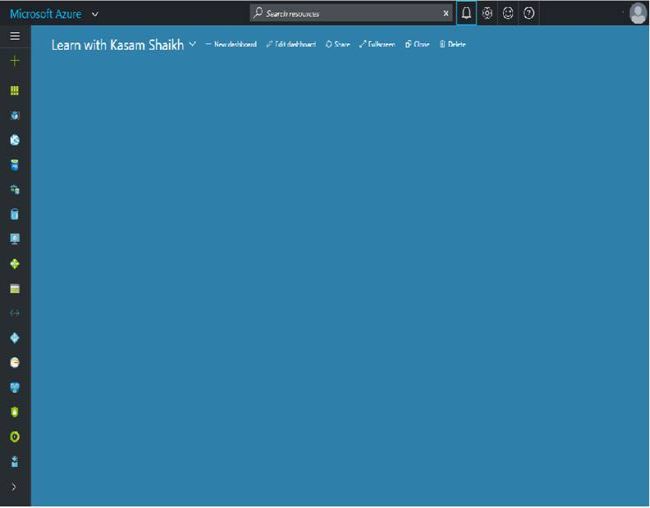
Task: Open App Services globe icon
Action: click(15, 140)
